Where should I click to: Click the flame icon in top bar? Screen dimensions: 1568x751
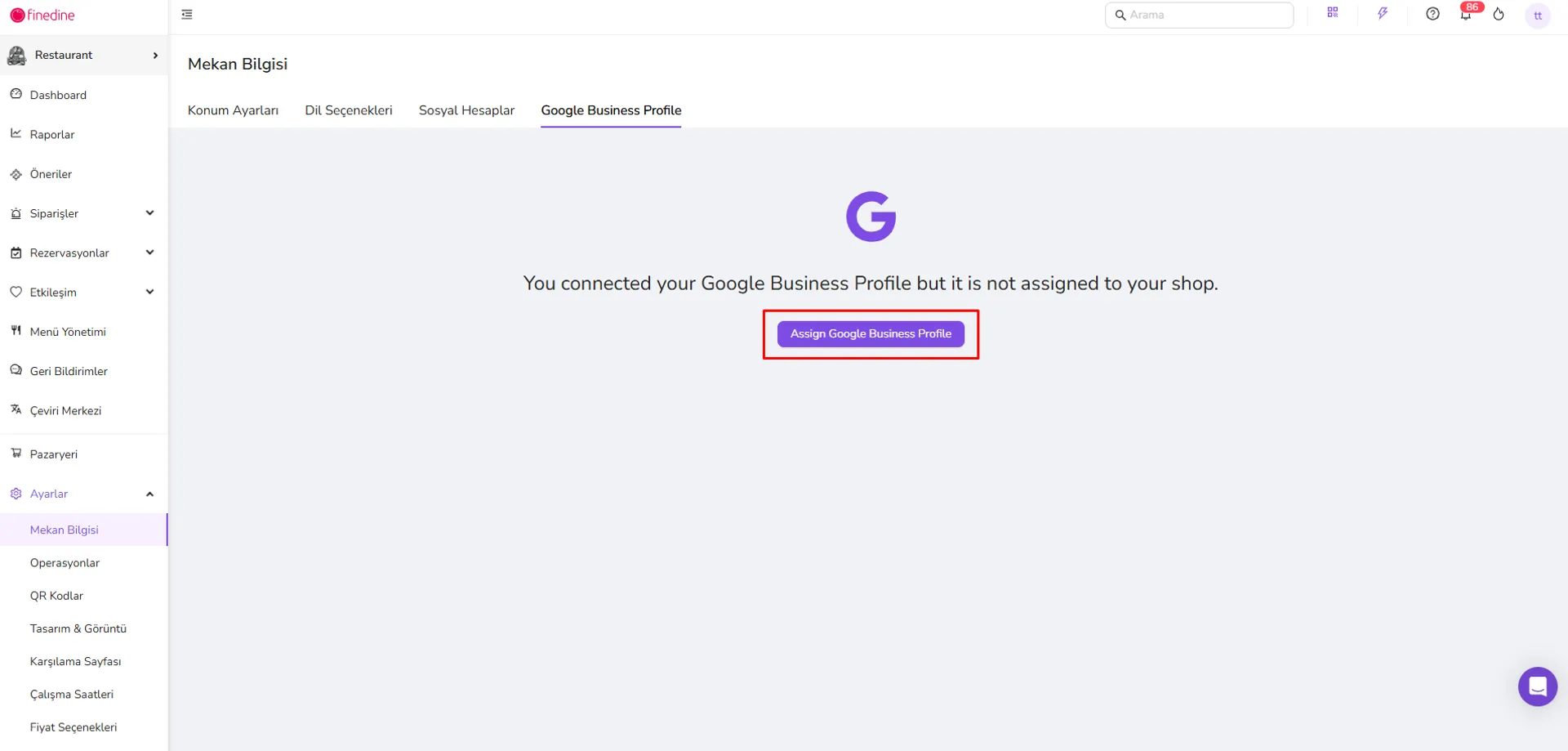coord(1499,14)
